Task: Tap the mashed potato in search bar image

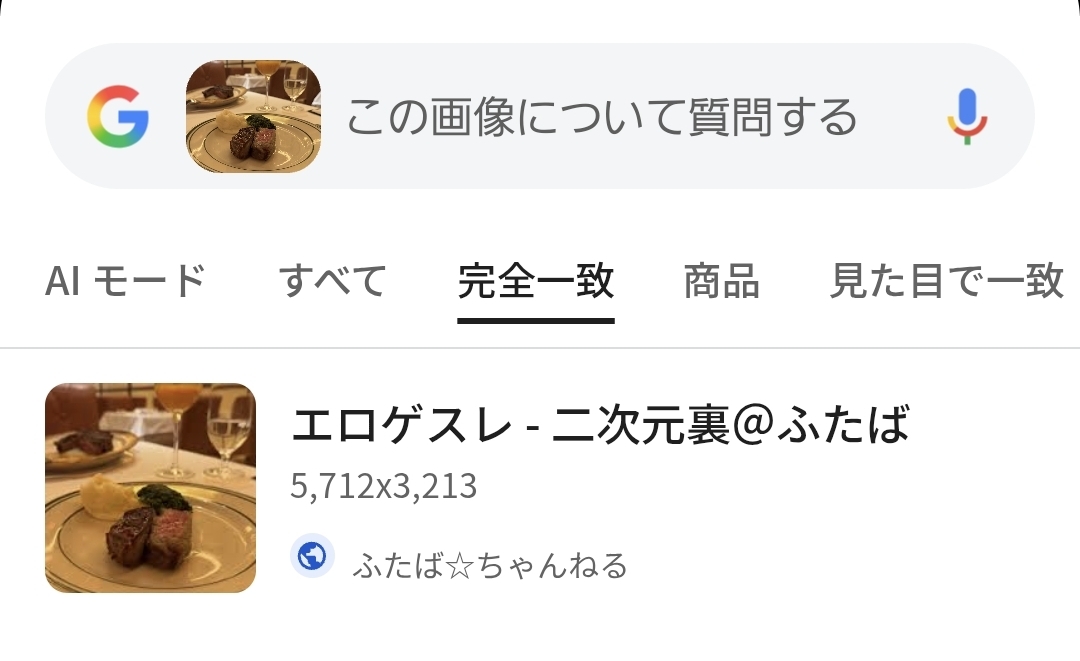Action: click(x=231, y=123)
